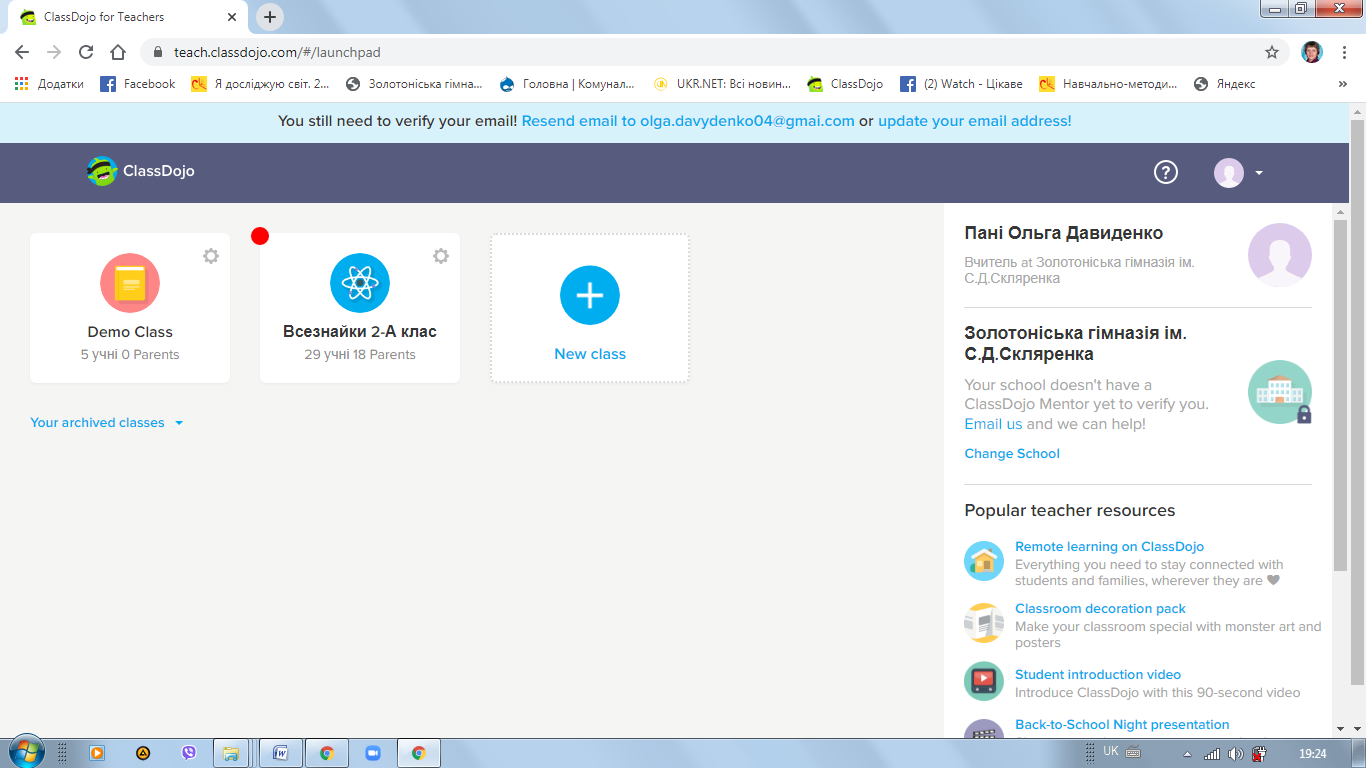Viewport: 1366px width, 768px height.
Task: Open Word from the taskbar
Action: coord(281,753)
